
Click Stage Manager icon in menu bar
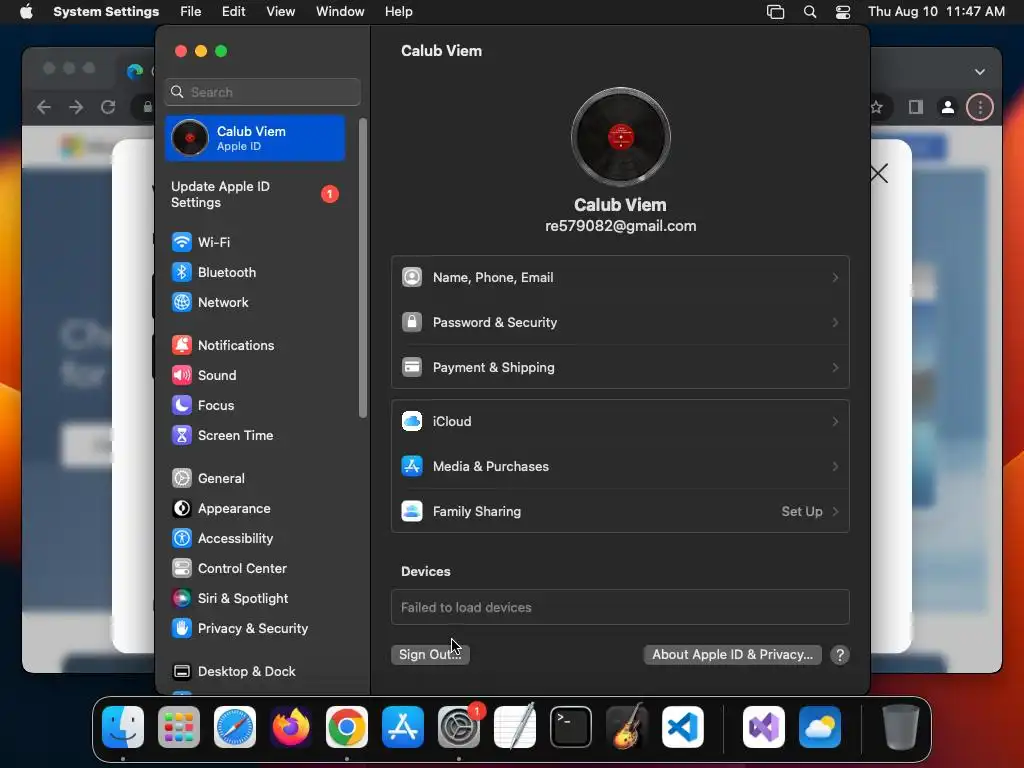coord(775,12)
